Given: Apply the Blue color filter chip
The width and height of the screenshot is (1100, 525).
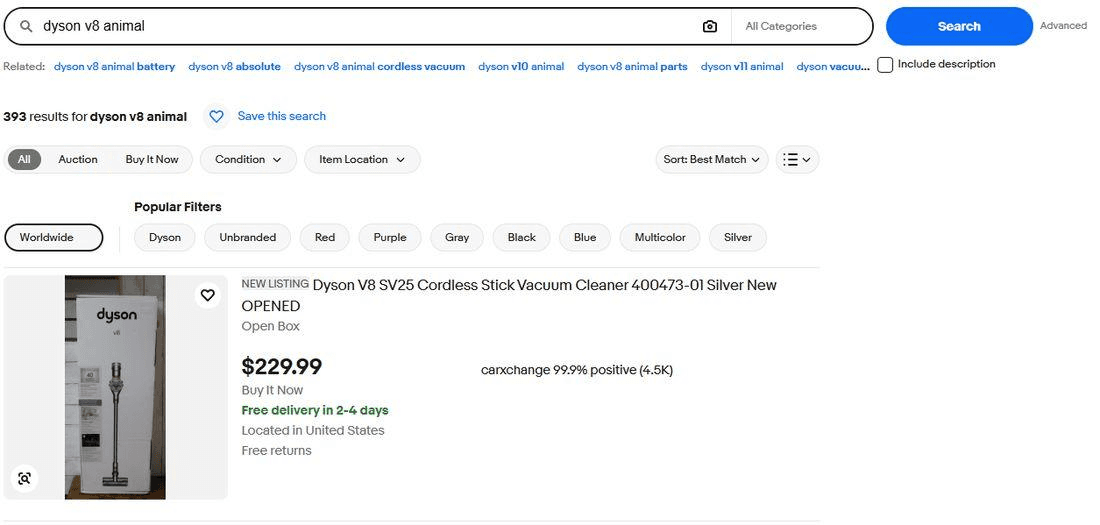Looking at the screenshot, I should point(585,238).
